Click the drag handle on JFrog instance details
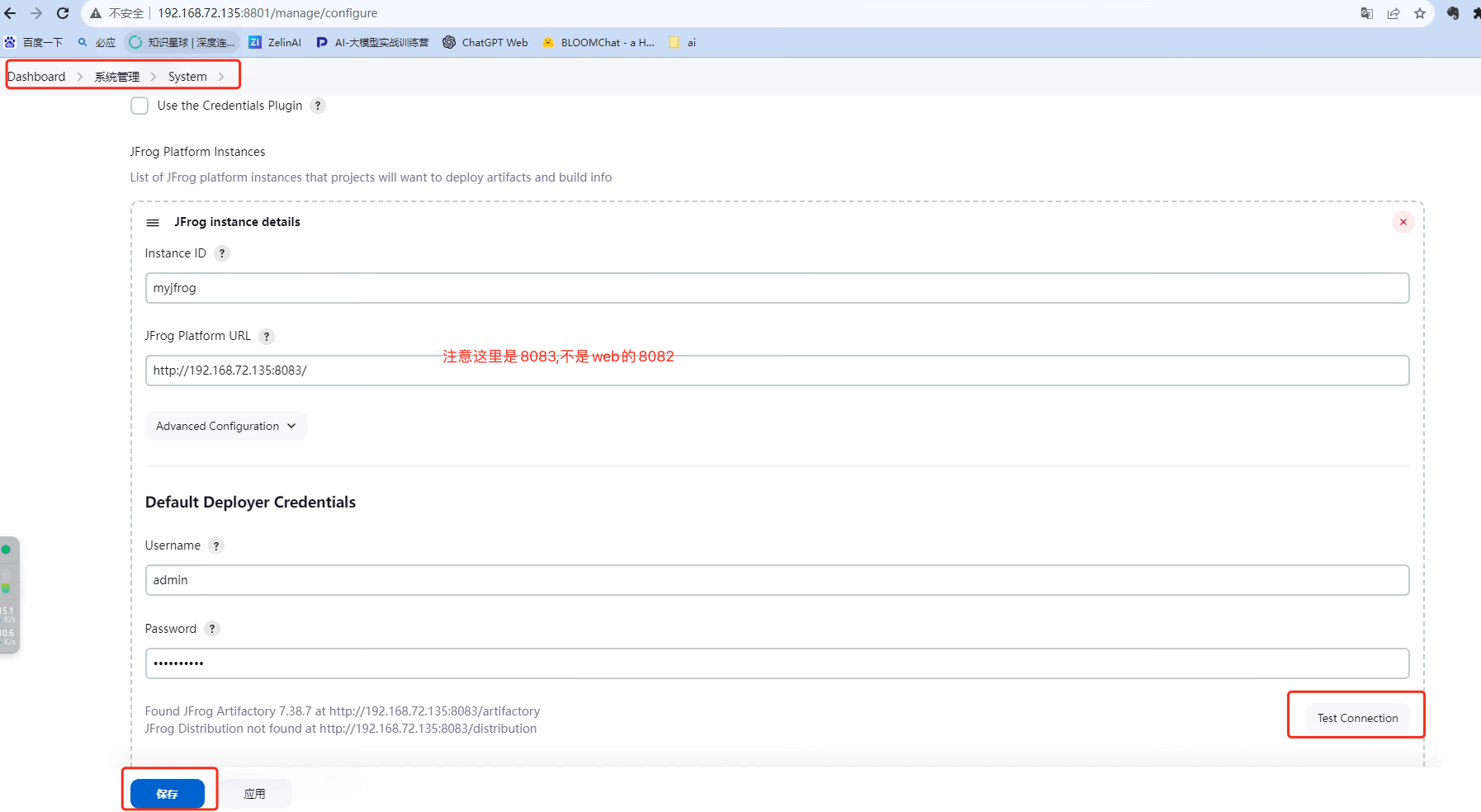The height and width of the screenshot is (812, 1481). [x=153, y=222]
